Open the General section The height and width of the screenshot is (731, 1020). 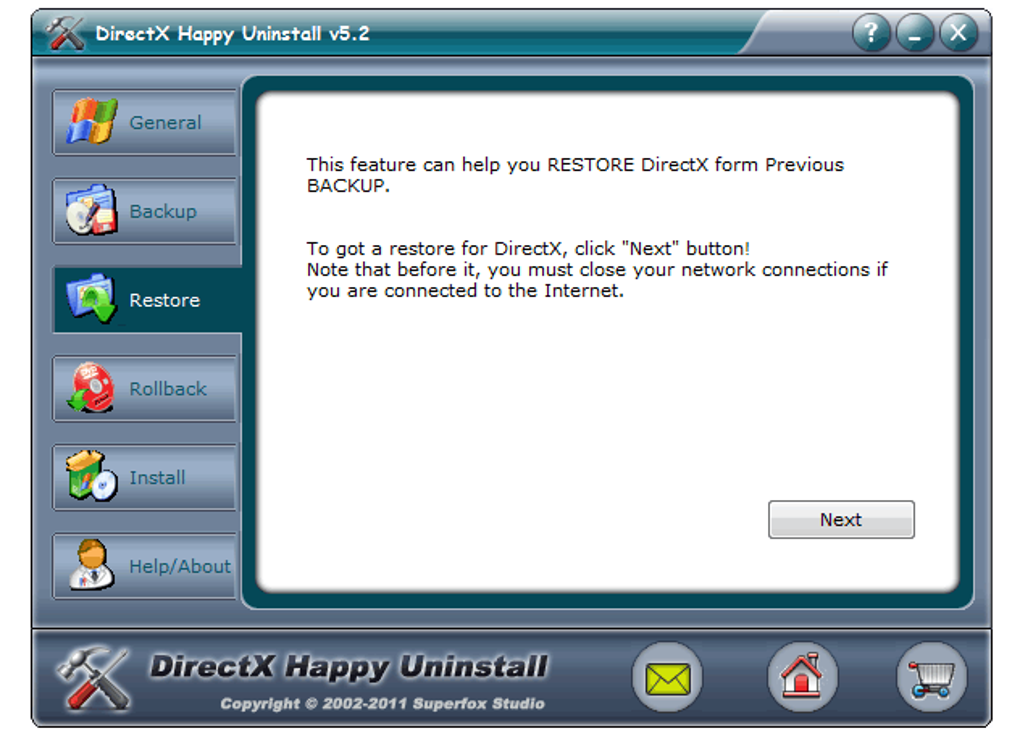point(144,122)
